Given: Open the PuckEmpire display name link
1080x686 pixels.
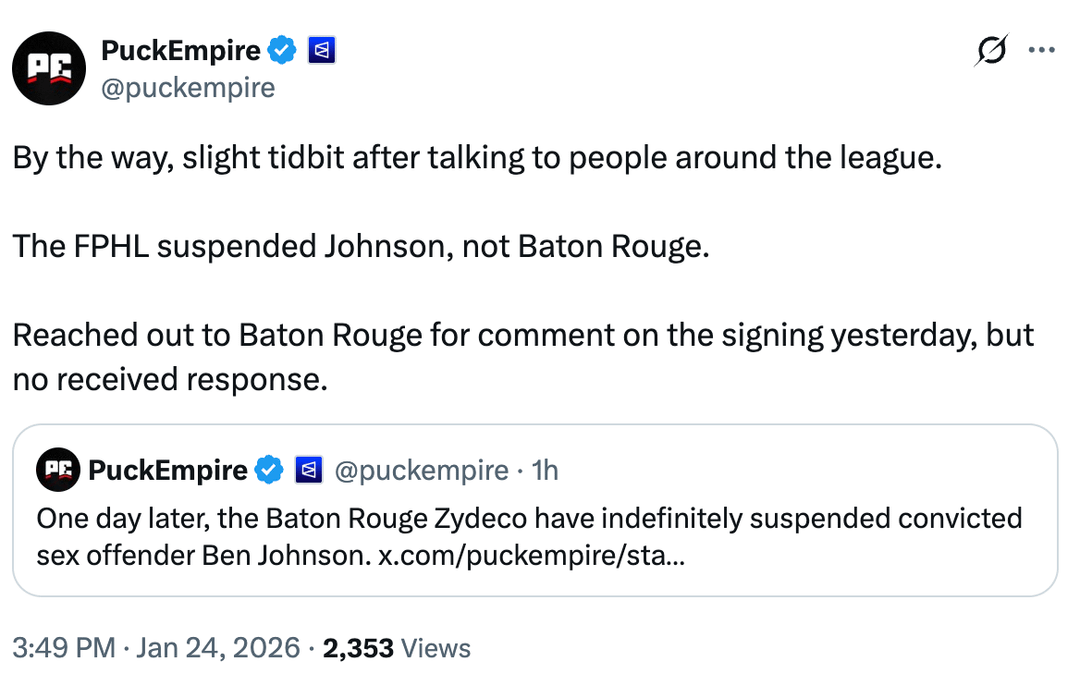Looking at the screenshot, I should (180, 50).
